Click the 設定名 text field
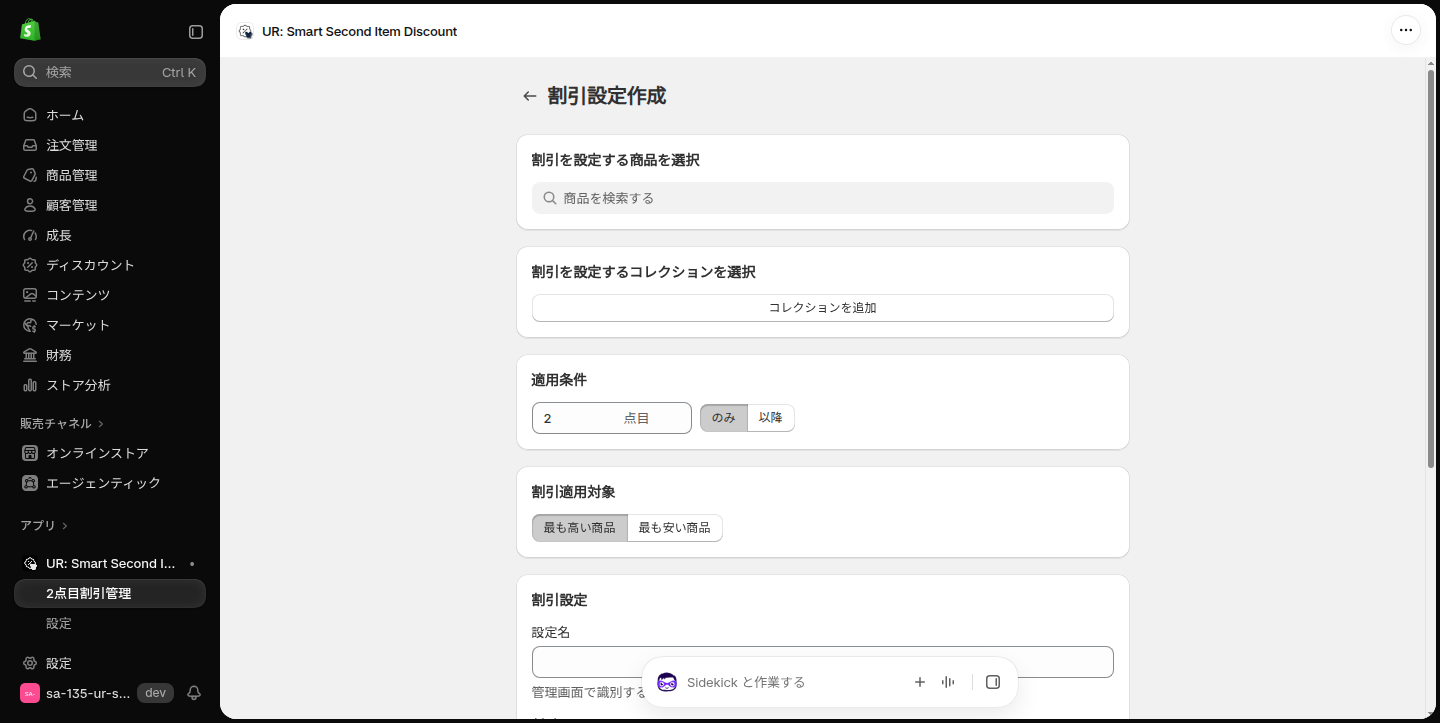 (823, 662)
